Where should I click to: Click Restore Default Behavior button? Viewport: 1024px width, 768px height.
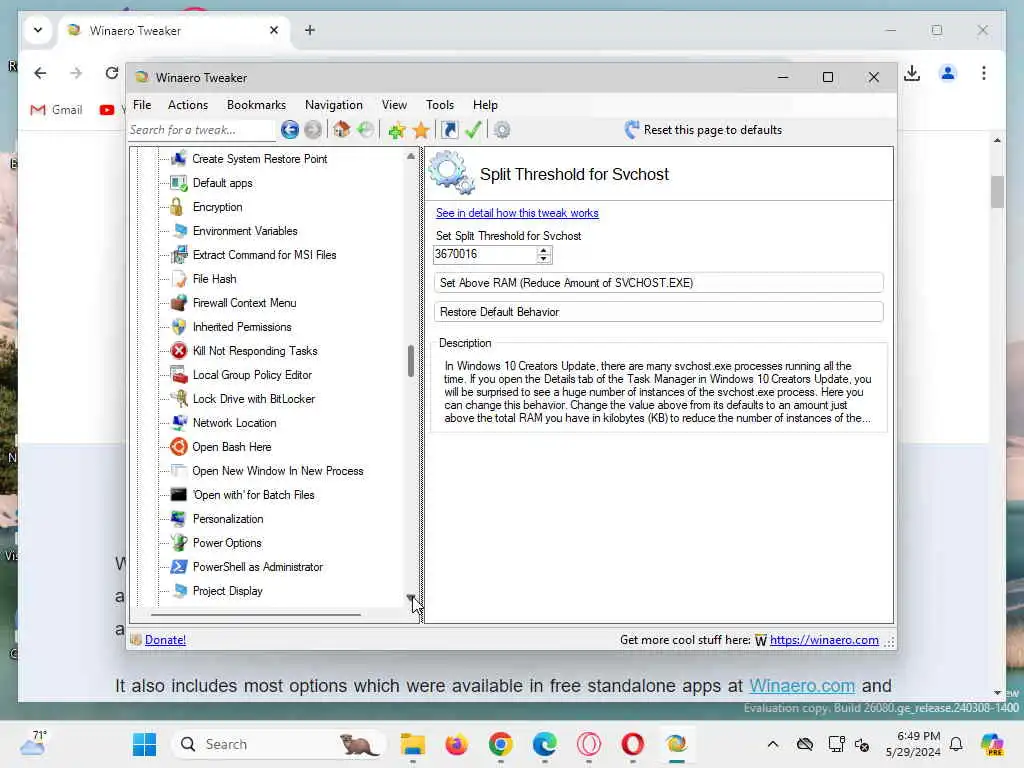point(658,312)
